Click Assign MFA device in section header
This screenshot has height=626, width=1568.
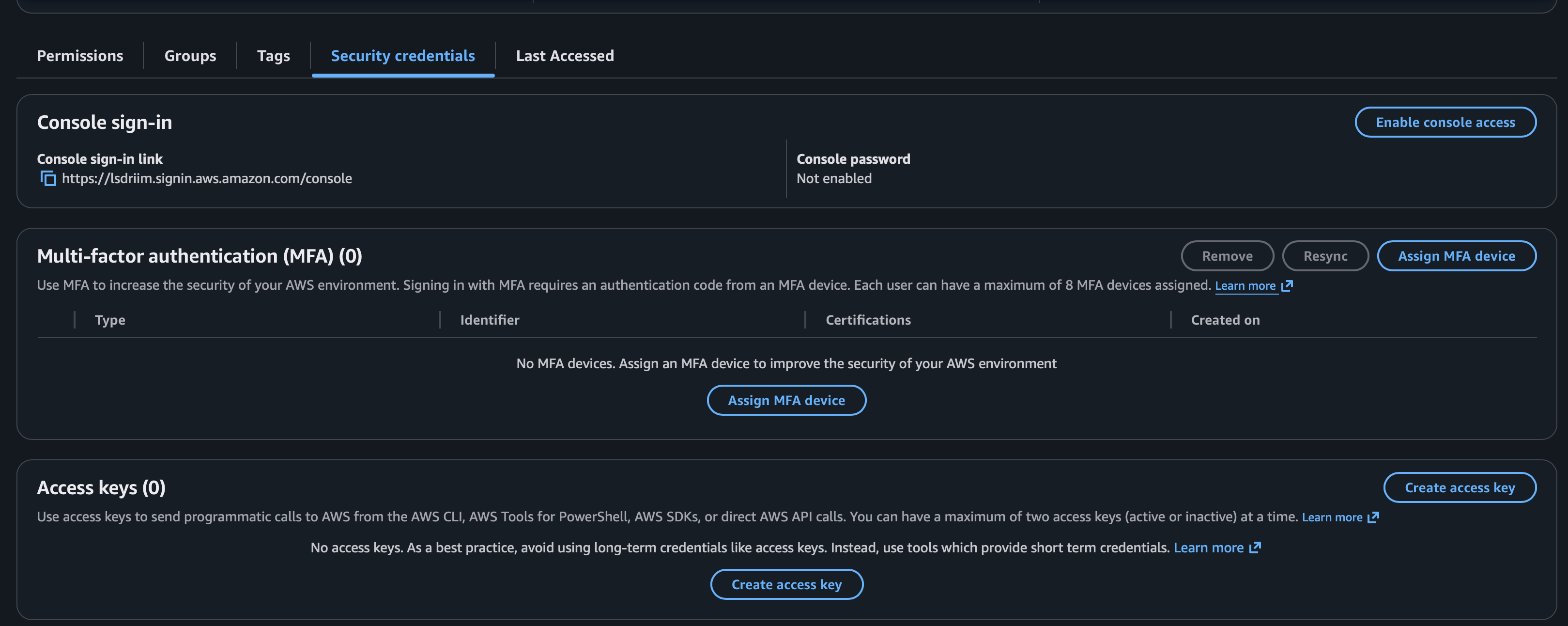[x=1456, y=256]
